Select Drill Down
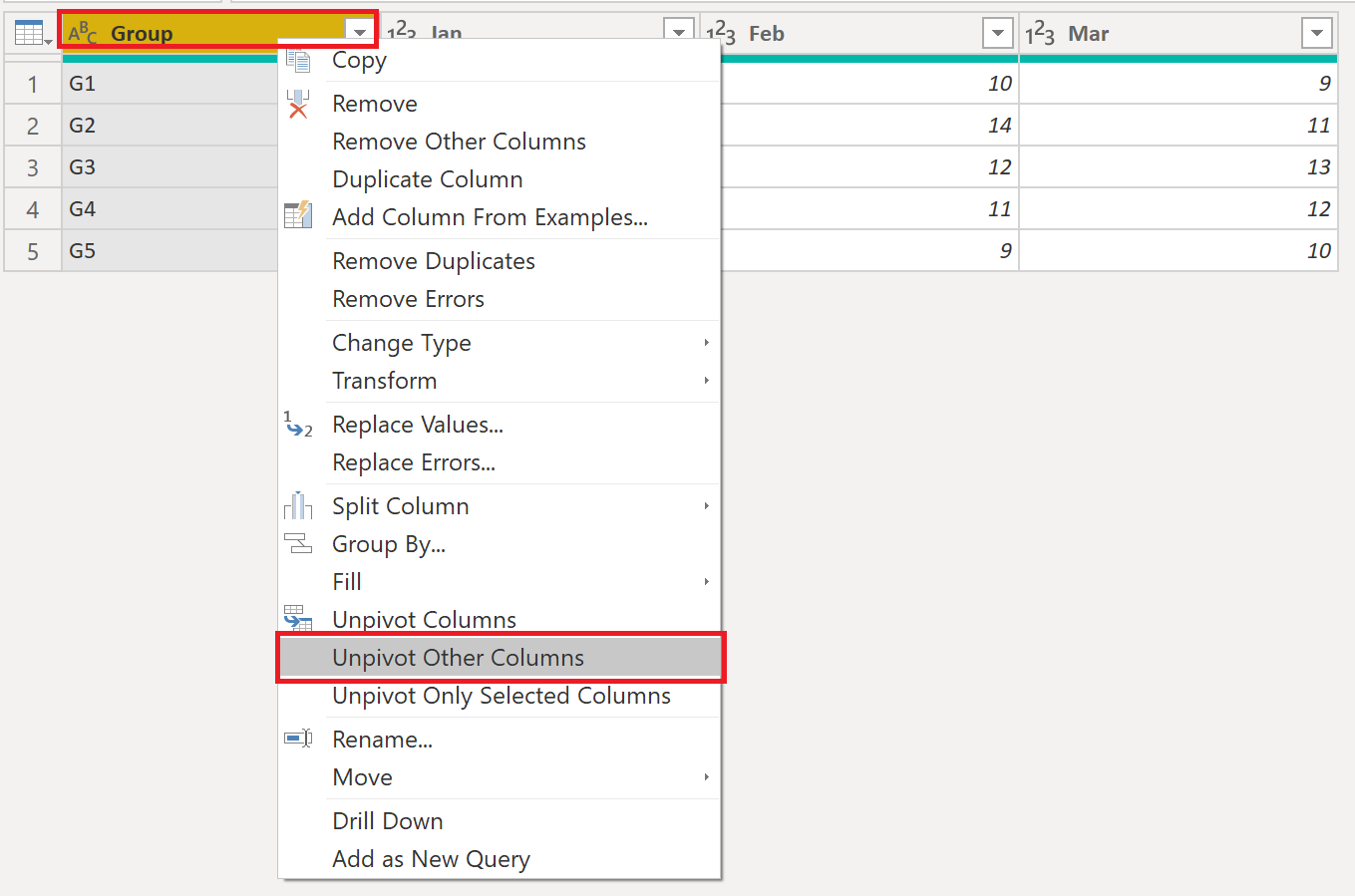This screenshot has height=896, width=1355. (500, 821)
